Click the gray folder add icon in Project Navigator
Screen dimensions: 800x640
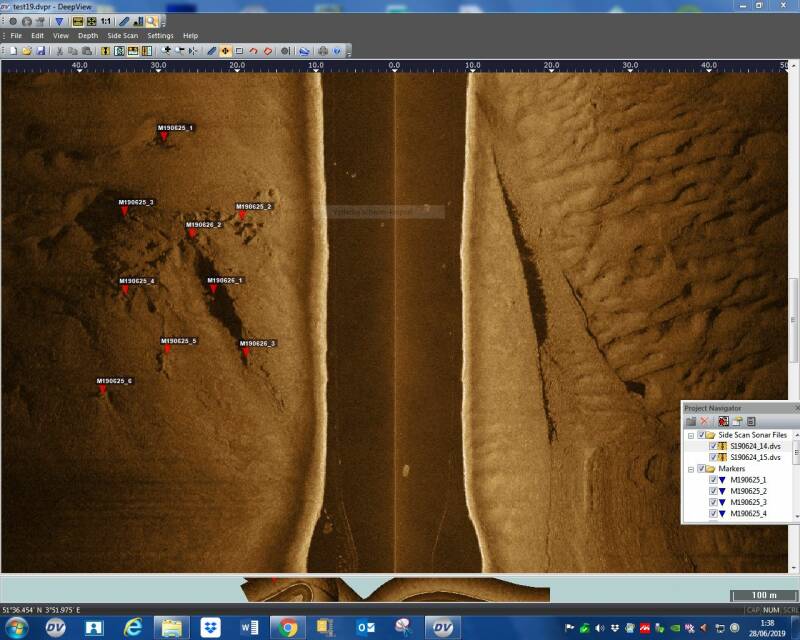point(691,421)
